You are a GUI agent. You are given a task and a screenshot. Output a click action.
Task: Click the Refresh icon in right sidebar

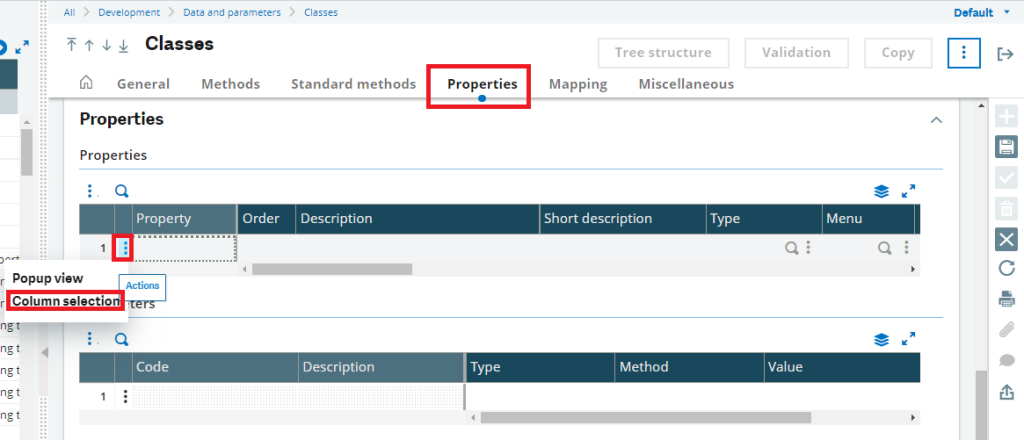(1006, 268)
